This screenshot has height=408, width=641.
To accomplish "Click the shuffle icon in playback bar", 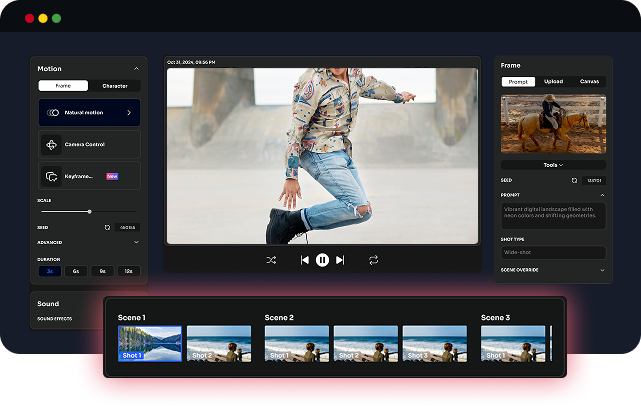I will click(x=271, y=260).
